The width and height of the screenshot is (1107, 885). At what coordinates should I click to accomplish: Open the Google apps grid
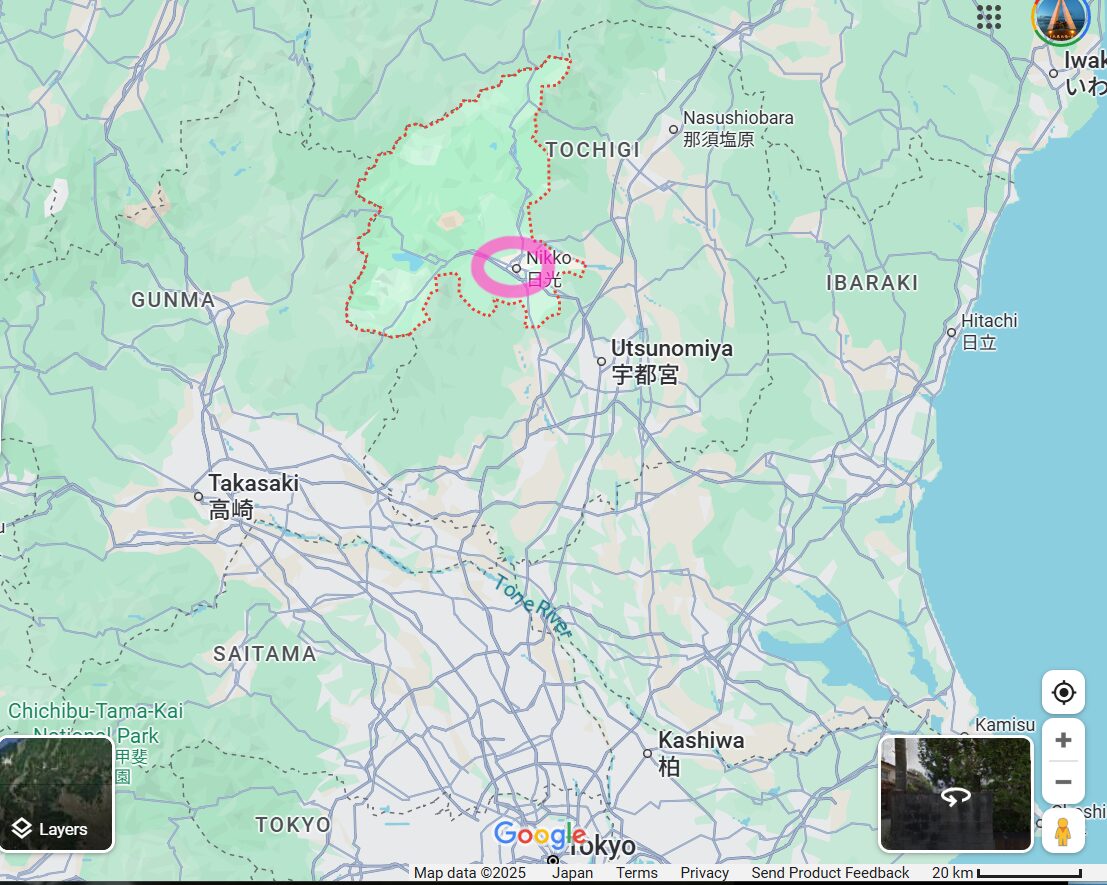pos(988,17)
